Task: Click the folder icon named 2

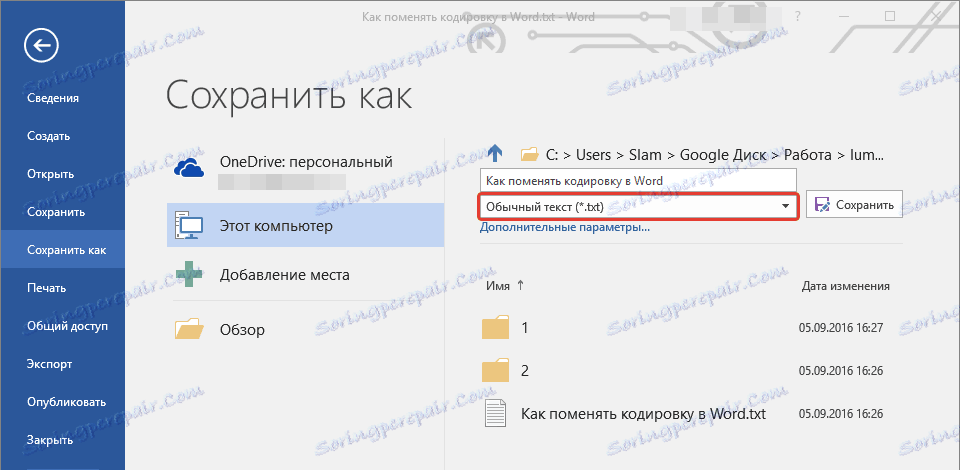Action: click(x=495, y=370)
